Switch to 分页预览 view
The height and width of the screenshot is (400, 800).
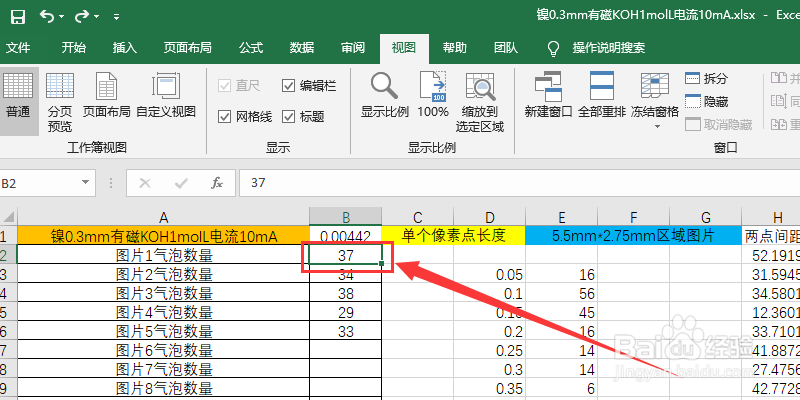(60, 101)
